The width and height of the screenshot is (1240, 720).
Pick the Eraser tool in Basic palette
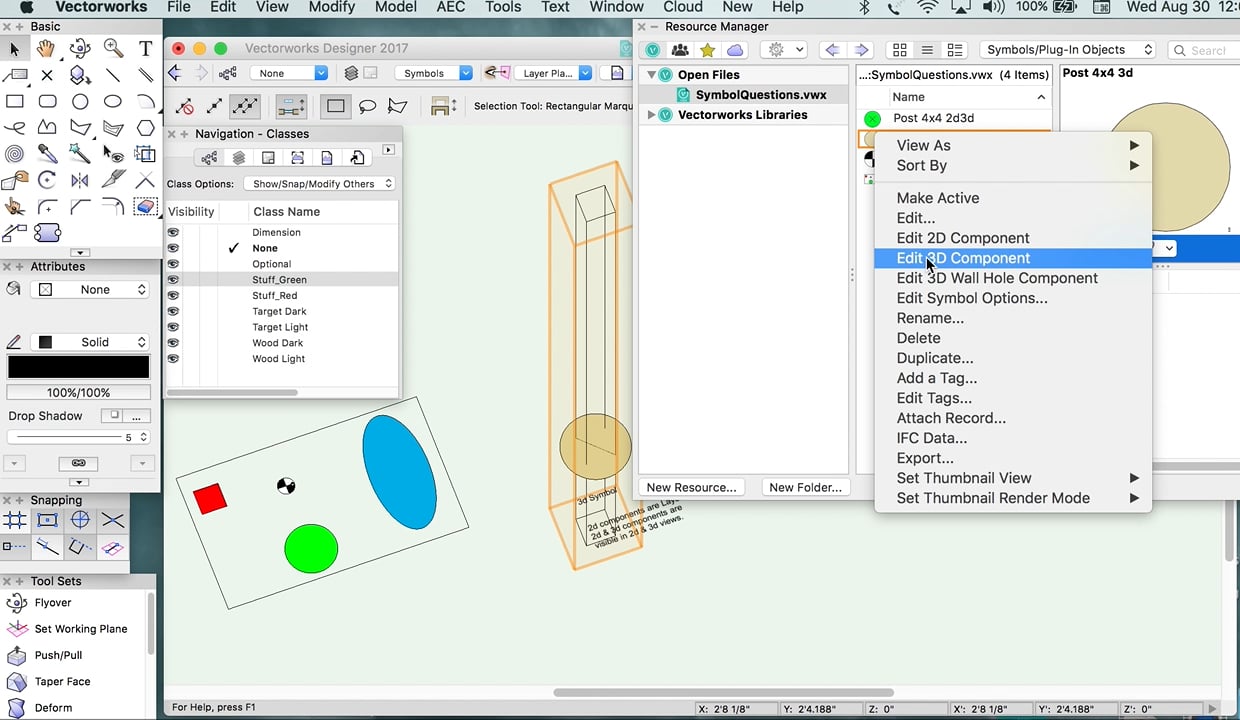pyautogui.click(x=146, y=207)
